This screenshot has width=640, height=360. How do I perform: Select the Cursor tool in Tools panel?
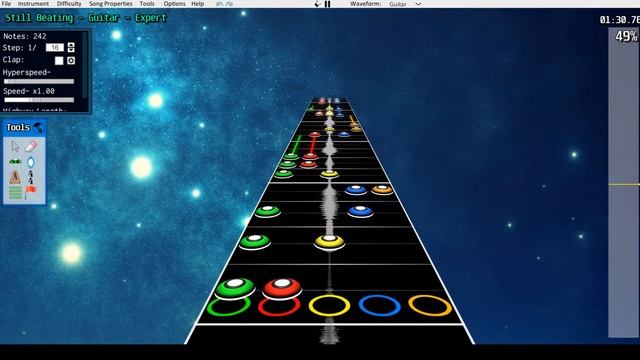[15, 146]
